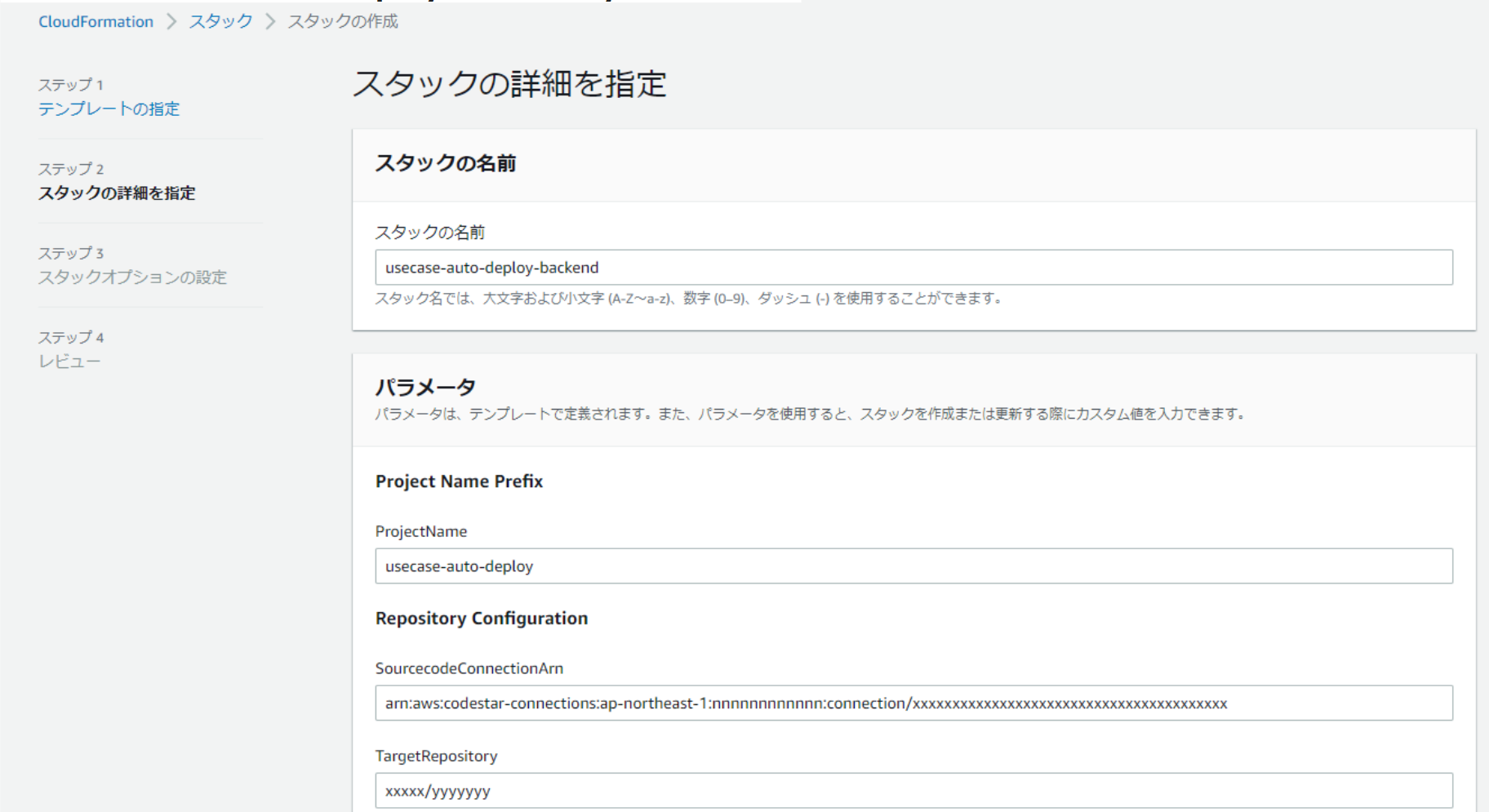Click the TargetRepository field label
Screen dimensions: 1489x812
[x=436, y=756]
